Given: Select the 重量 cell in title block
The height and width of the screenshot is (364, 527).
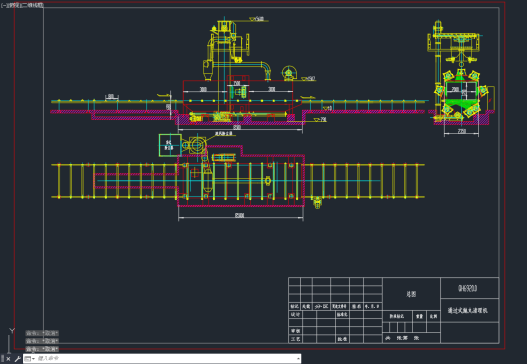Looking at the screenshot, I should click(419, 316).
